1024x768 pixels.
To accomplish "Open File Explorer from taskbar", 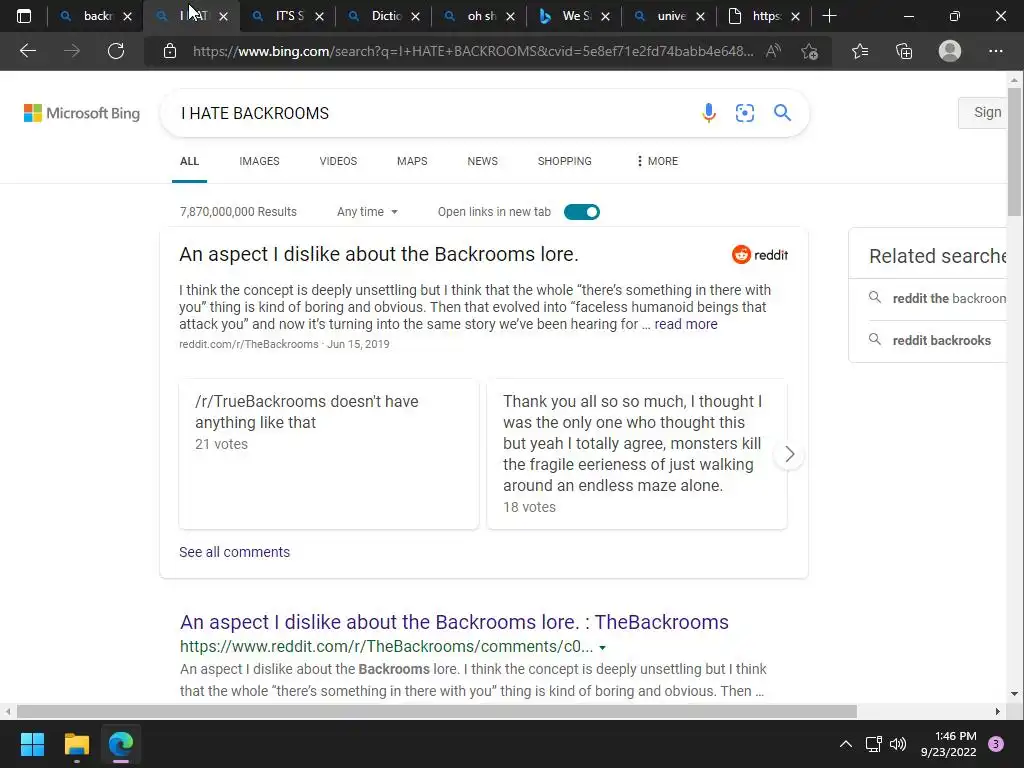I will (76, 744).
